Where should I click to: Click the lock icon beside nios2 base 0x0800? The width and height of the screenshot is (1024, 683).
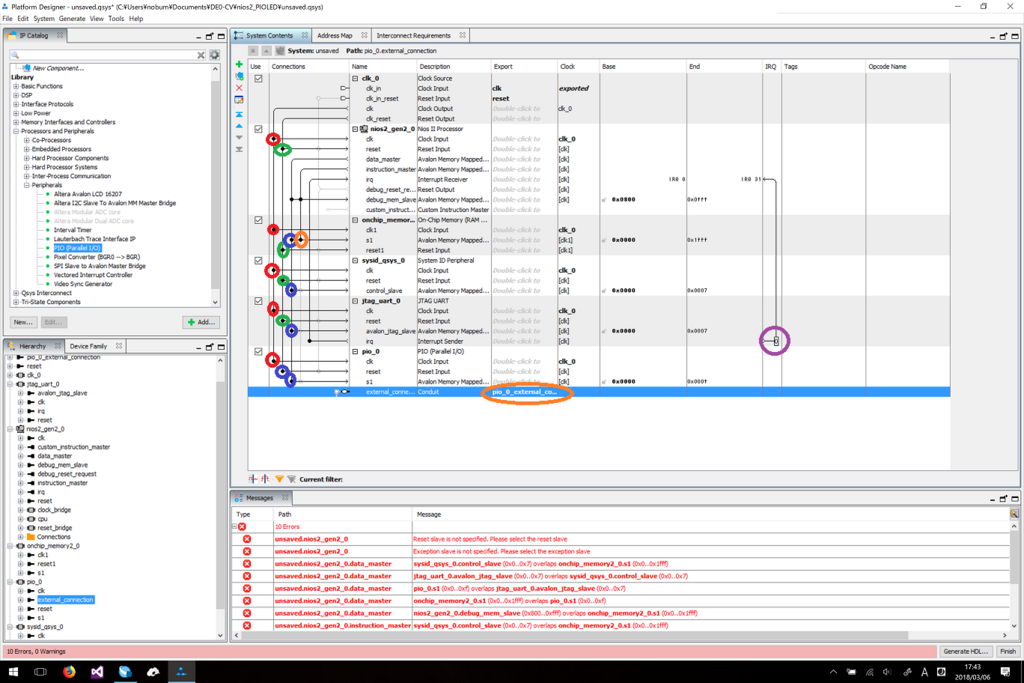[x=604, y=200]
